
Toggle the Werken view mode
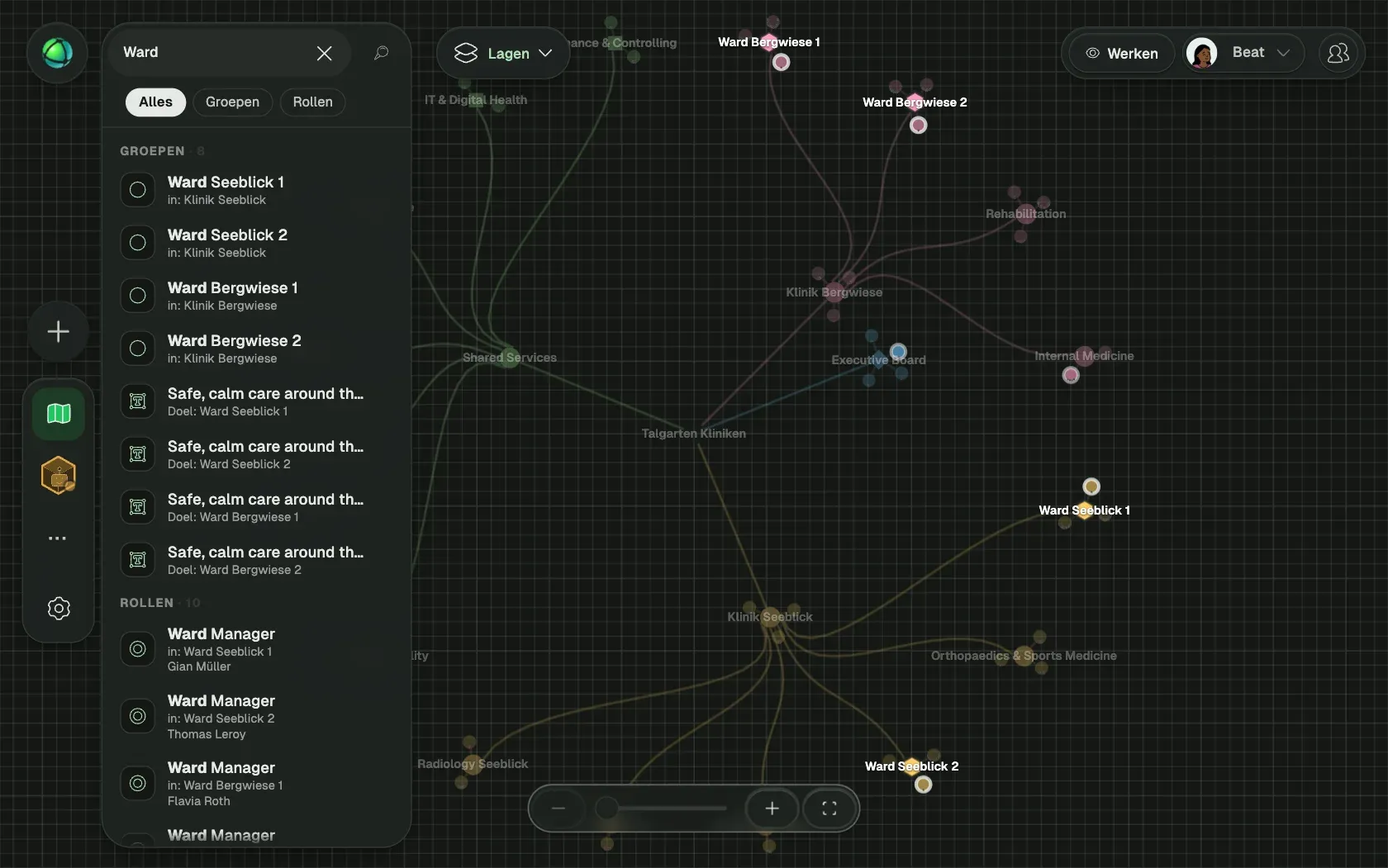pyautogui.click(x=1121, y=54)
